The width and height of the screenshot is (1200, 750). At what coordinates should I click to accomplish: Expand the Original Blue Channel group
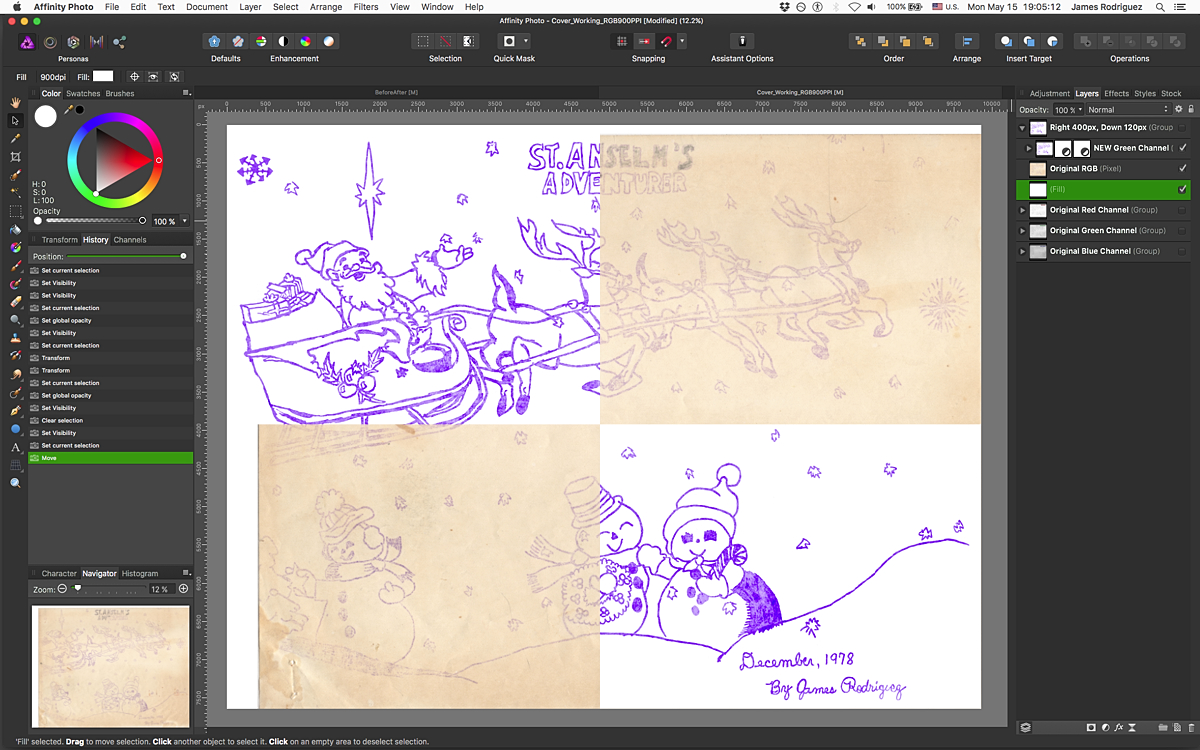point(1022,251)
